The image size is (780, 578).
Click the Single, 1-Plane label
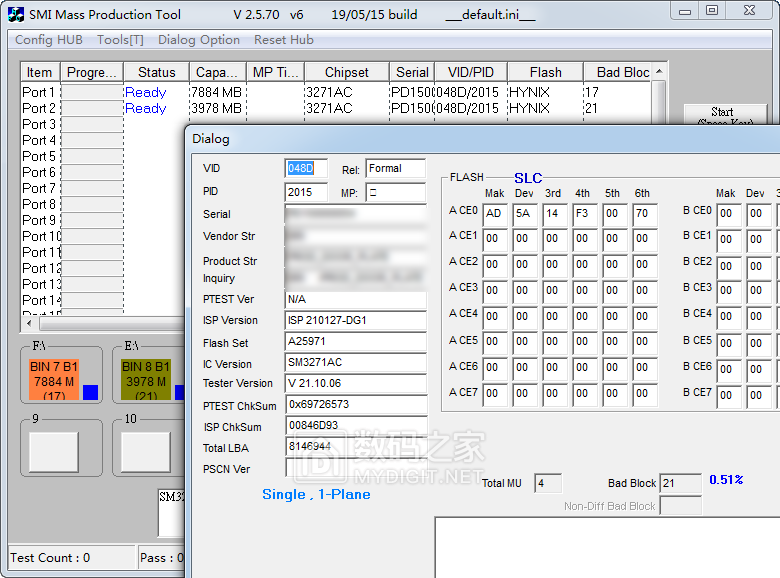(x=316, y=494)
